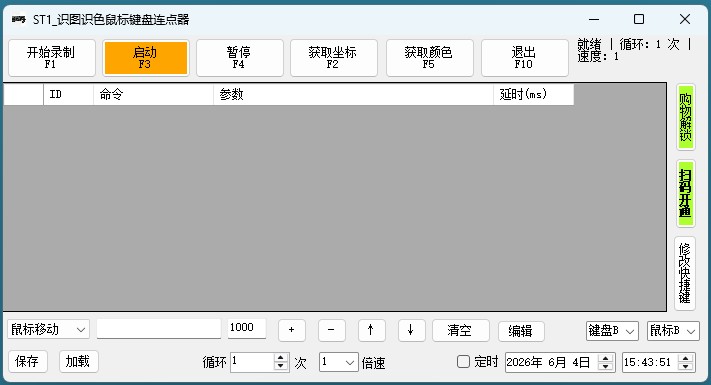Click the 延时(ms) column header
The width and height of the screenshot is (711, 385).
(x=534, y=94)
